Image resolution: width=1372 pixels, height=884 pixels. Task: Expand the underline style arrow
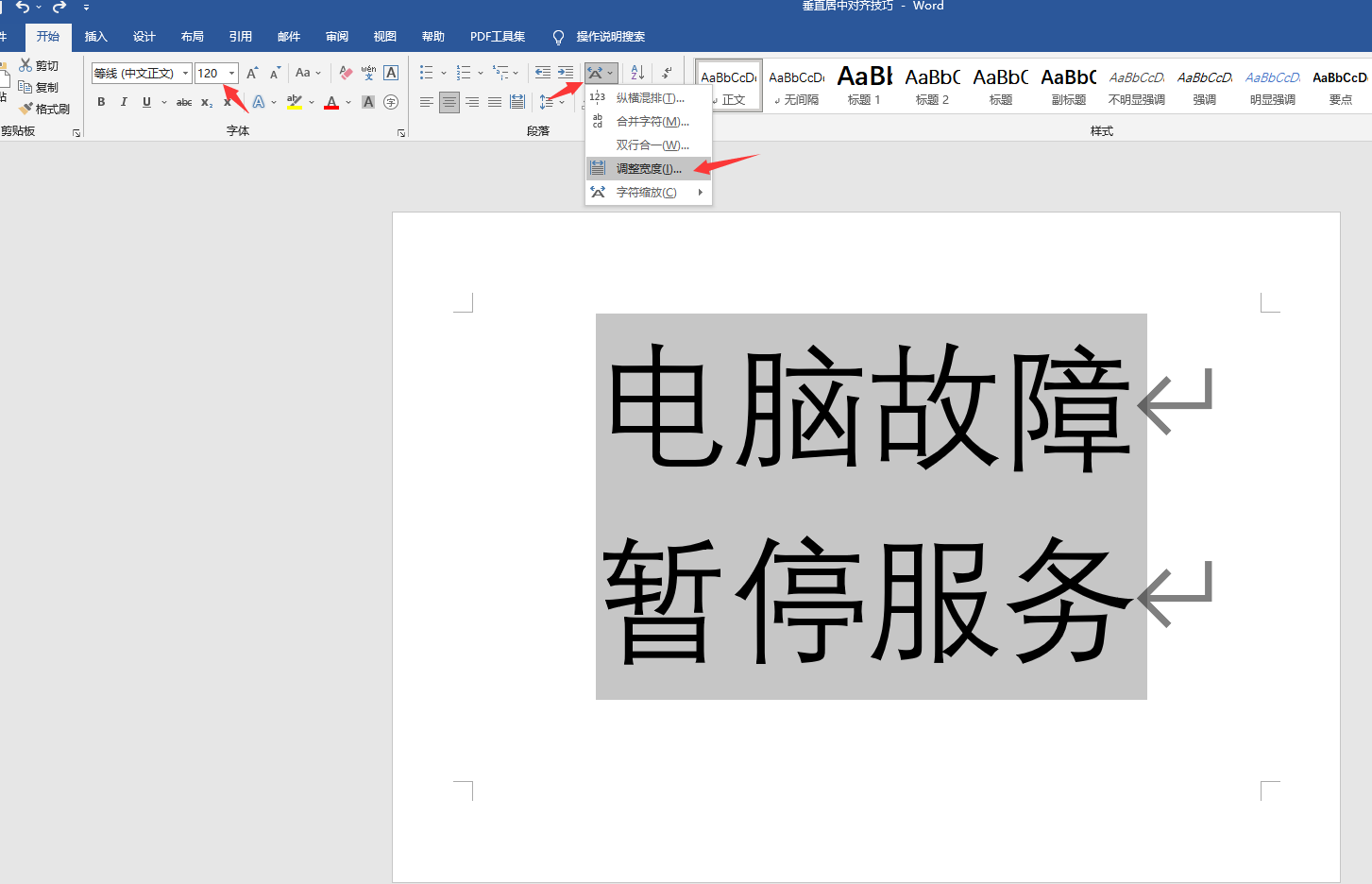click(164, 102)
